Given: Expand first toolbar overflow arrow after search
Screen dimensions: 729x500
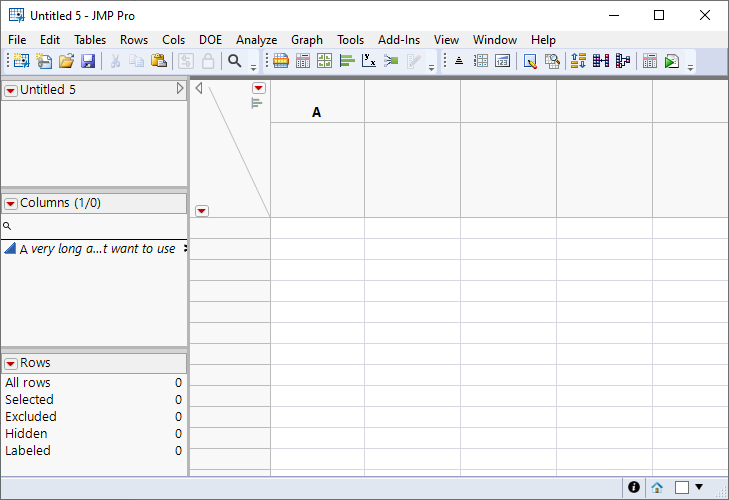Looking at the screenshot, I should tap(253, 67).
